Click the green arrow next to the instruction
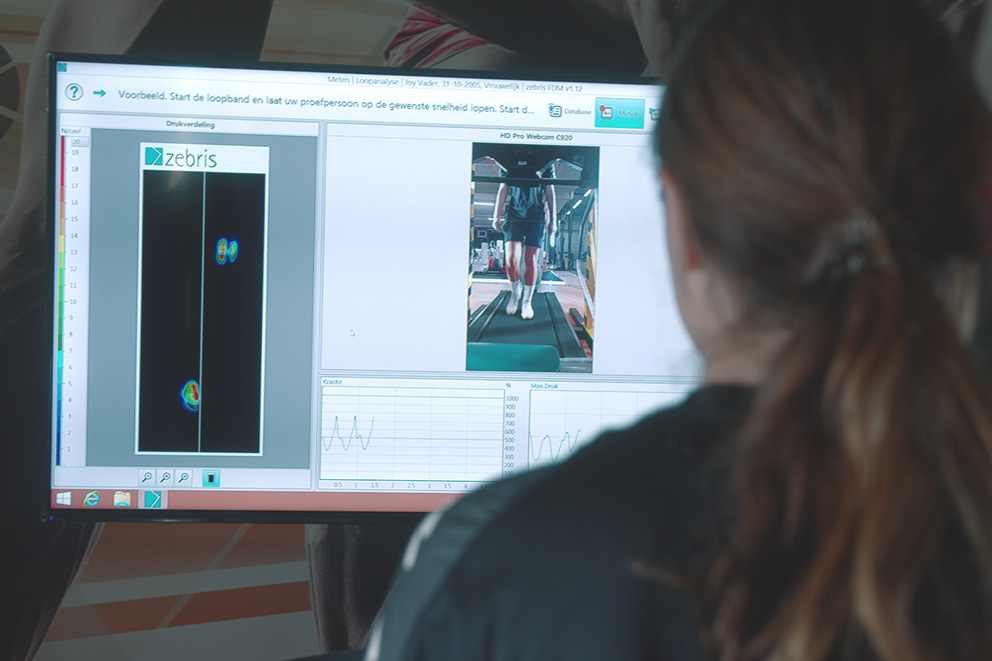The height and width of the screenshot is (661, 992). [99, 94]
